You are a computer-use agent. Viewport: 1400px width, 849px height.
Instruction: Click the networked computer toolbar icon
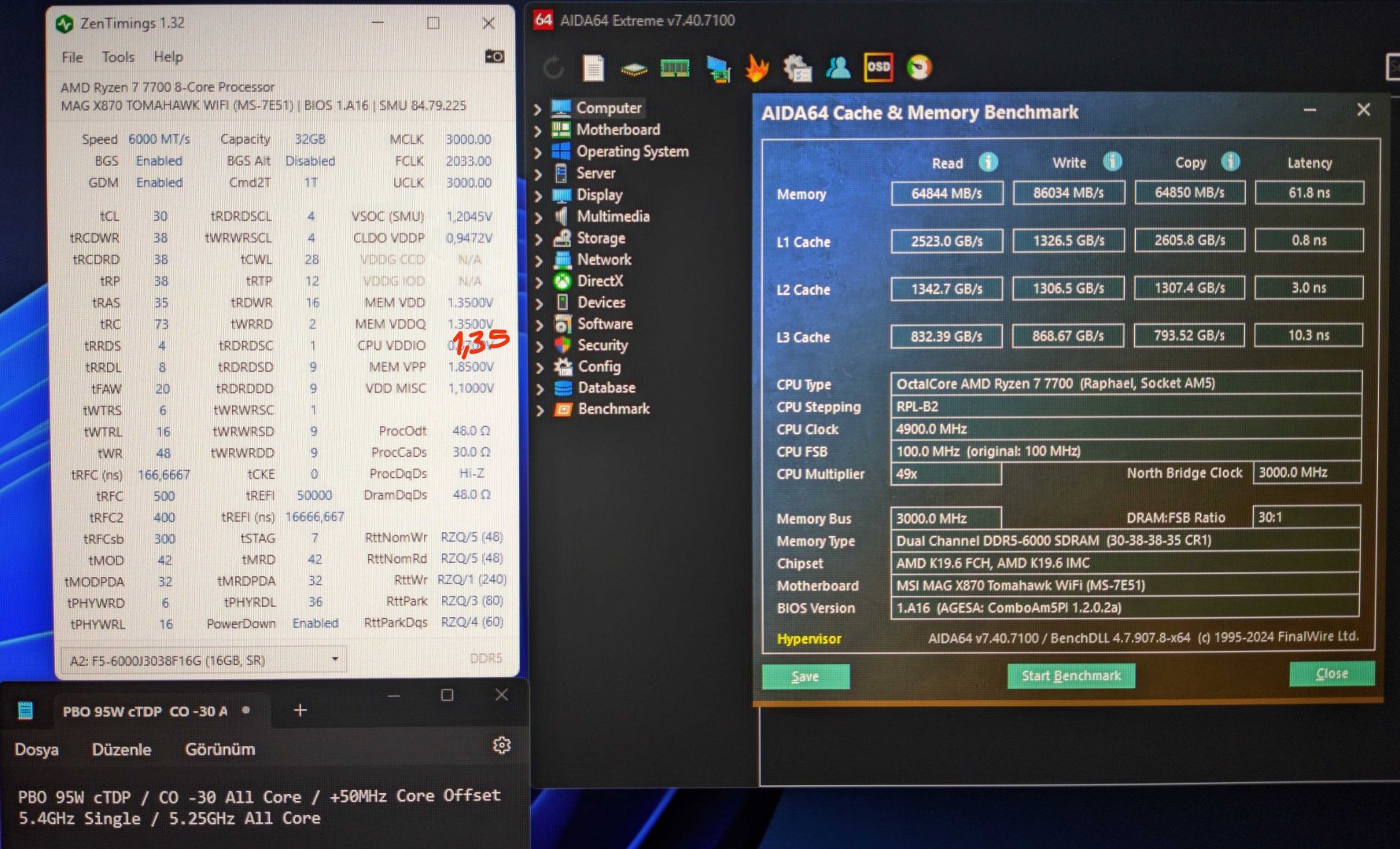click(x=717, y=69)
